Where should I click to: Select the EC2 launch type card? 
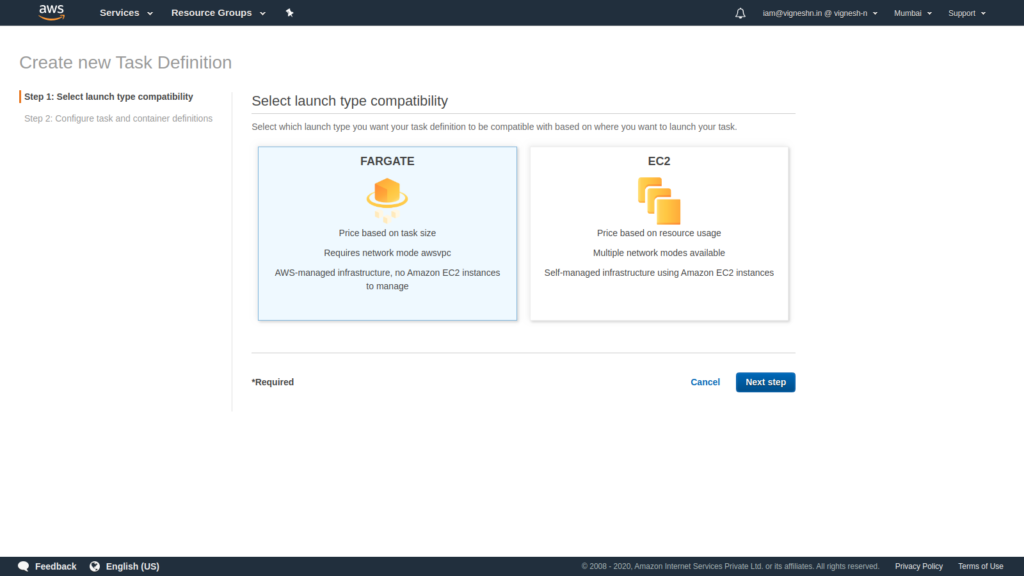coord(659,233)
